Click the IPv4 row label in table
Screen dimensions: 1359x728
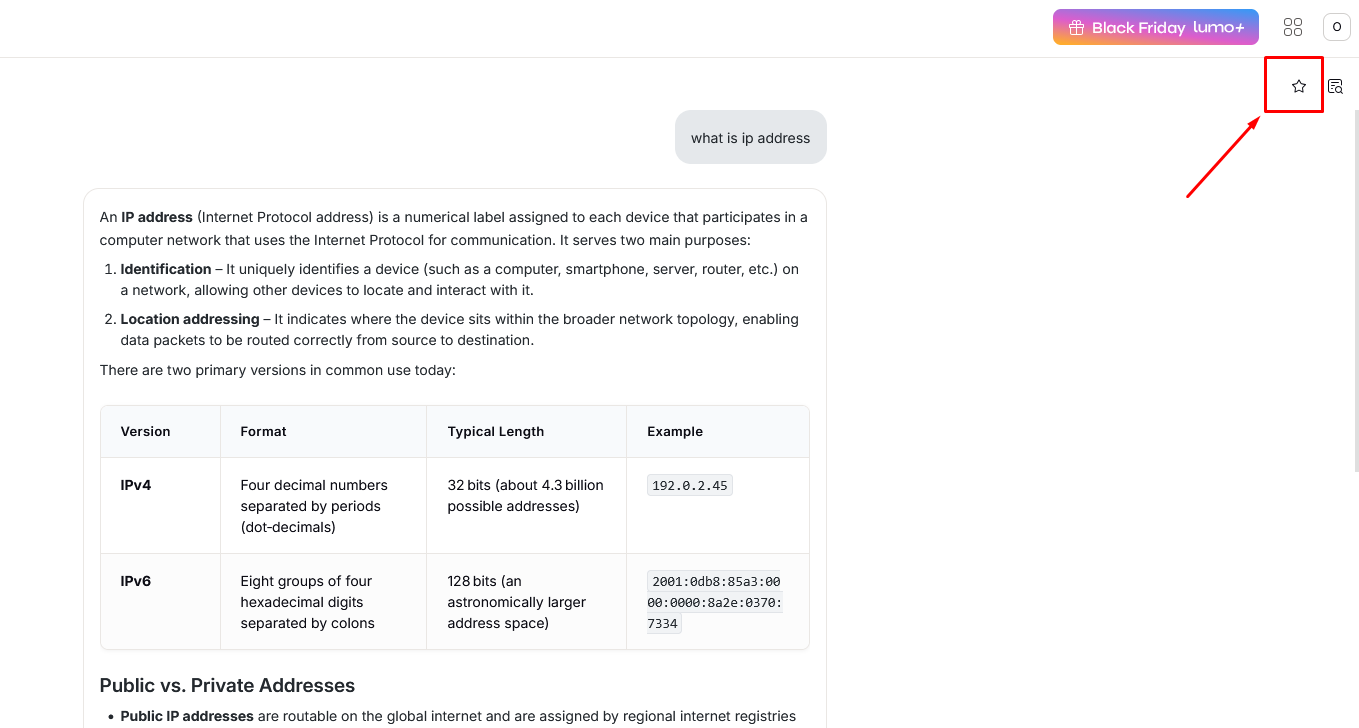pyautogui.click(x=136, y=485)
